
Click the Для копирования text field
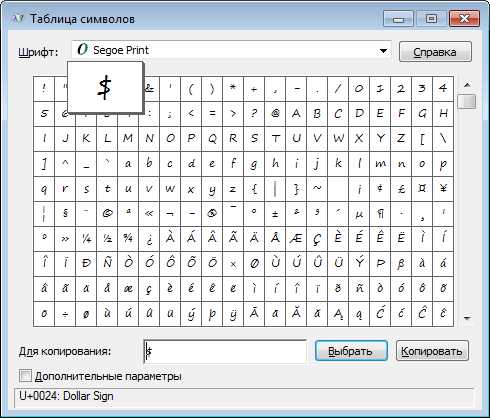pyautogui.click(x=225, y=351)
